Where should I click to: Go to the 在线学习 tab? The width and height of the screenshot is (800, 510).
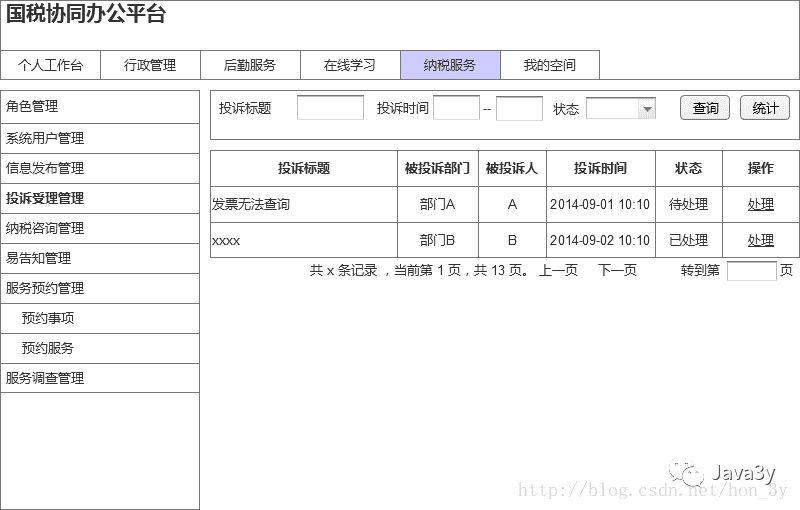351,65
